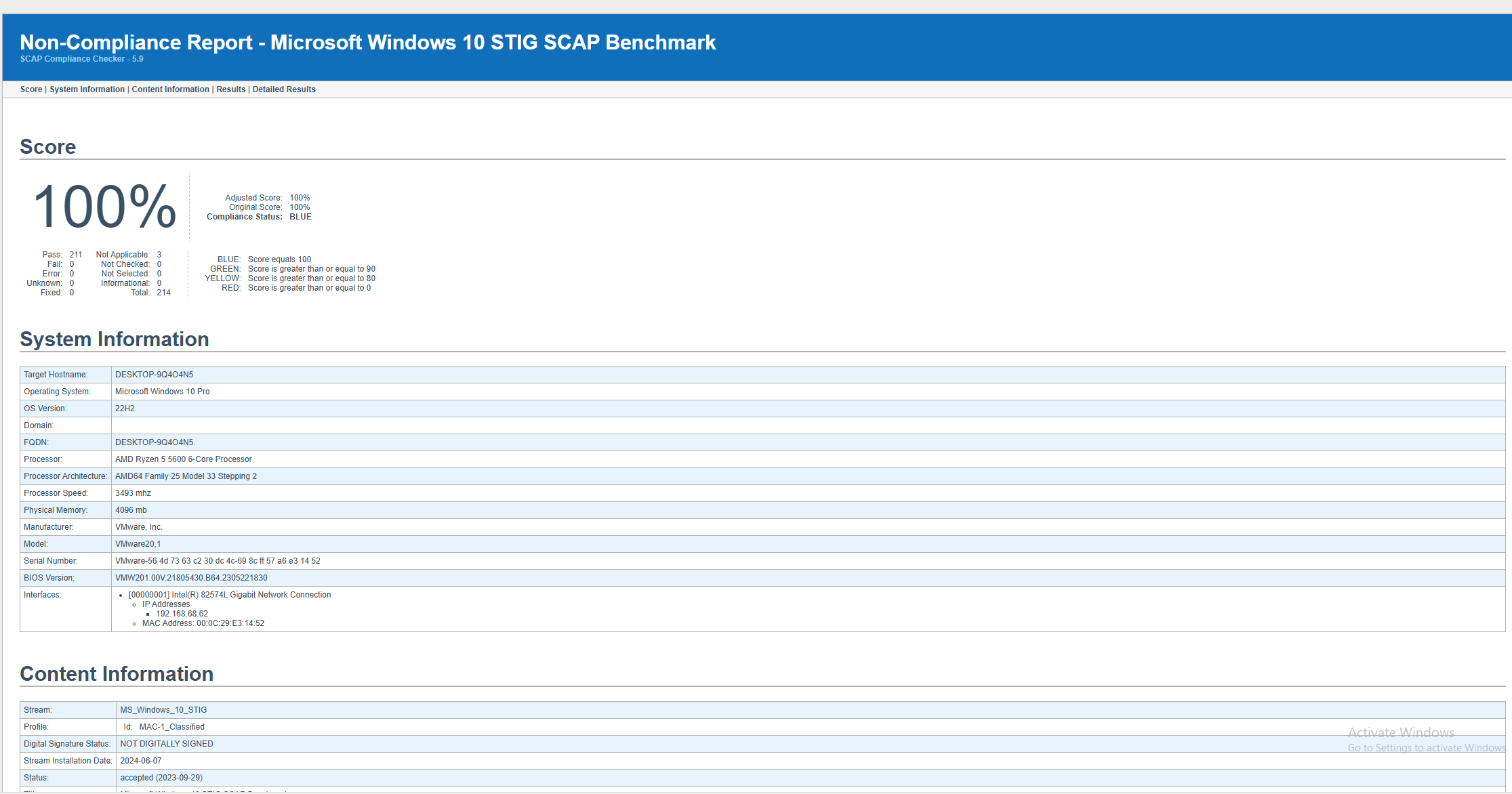Image resolution: width=1512 pixels, height=794 pixels.
Task: Click the AMD Ryzen 5 5600 processor value
Action: coord(183,459)
